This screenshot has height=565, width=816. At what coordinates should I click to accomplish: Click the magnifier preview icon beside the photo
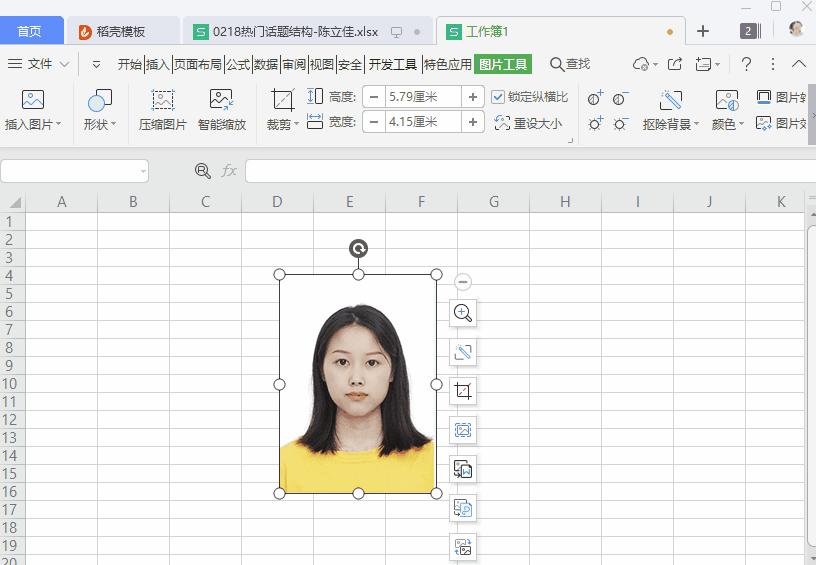coord(463,313)
